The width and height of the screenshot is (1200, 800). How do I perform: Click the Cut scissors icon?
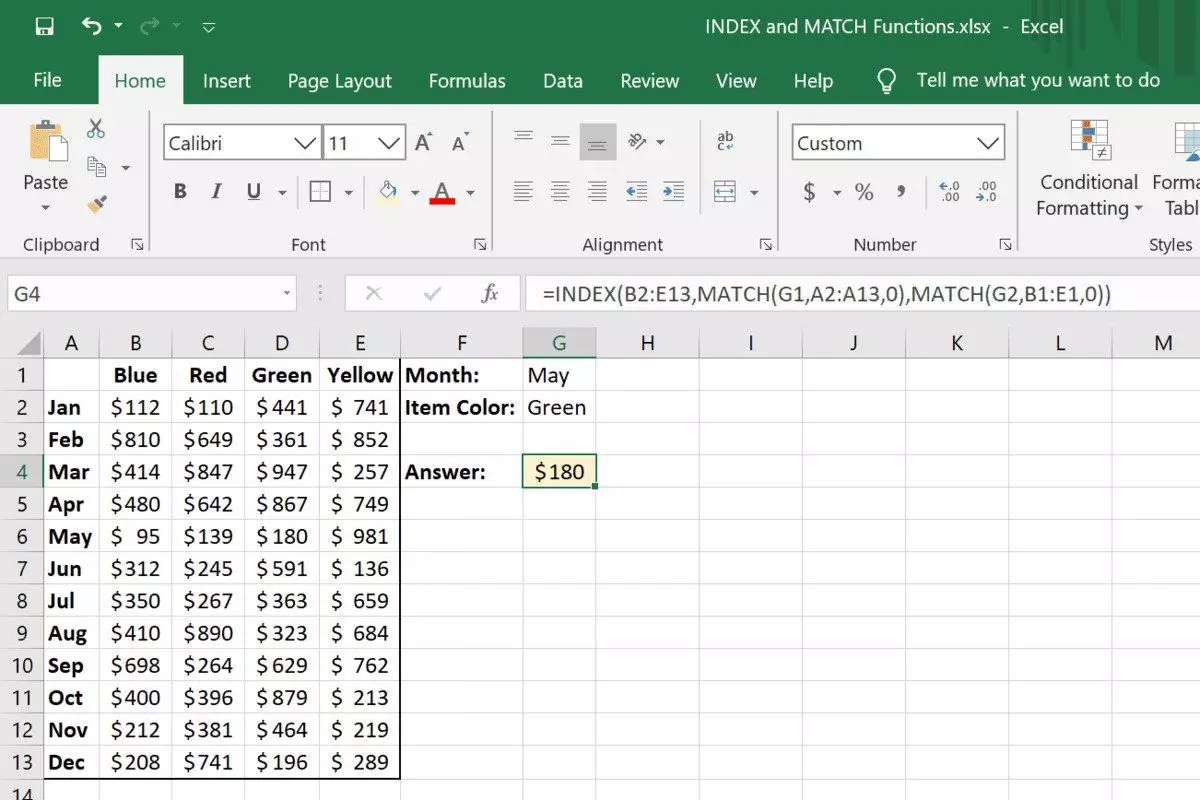click(x=96, y=128)
